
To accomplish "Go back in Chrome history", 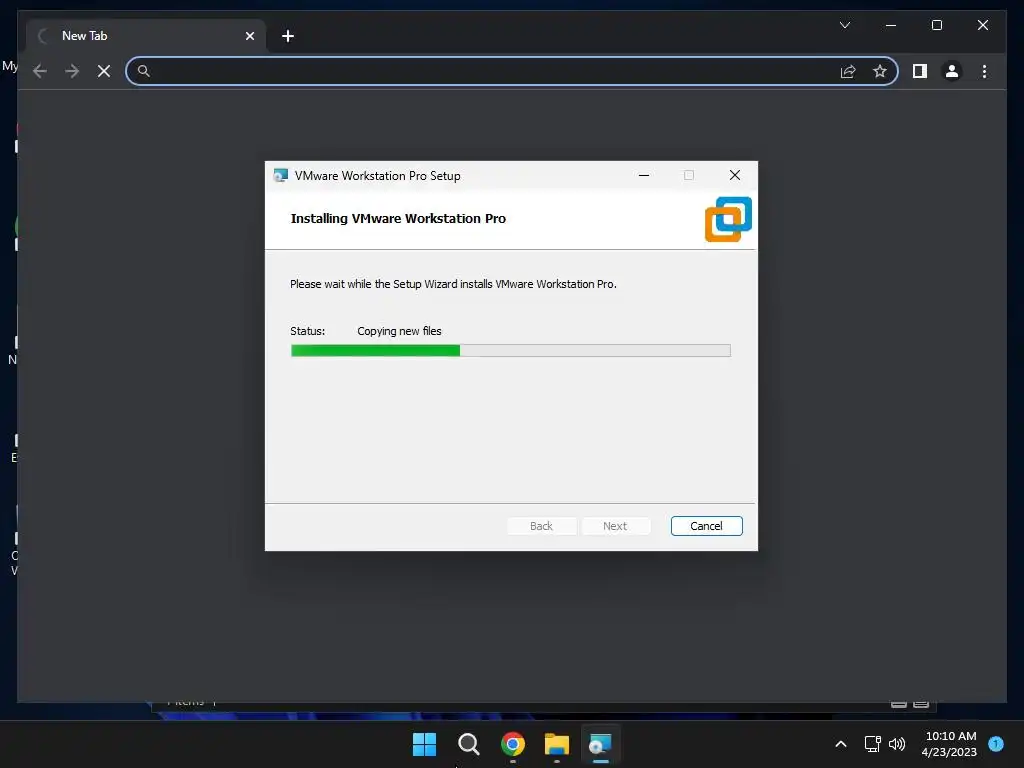I will (x=40, y=71).
